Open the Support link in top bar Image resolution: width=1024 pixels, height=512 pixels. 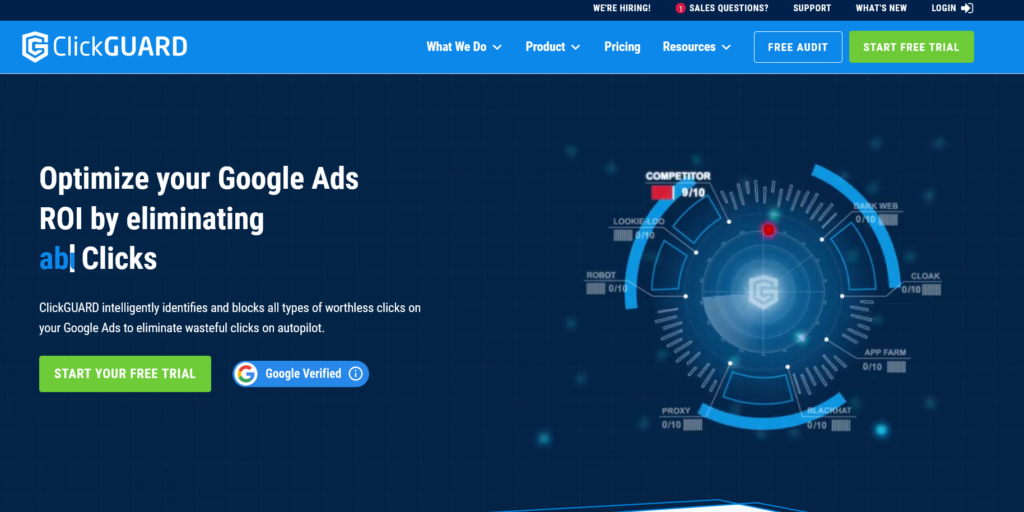point(812,8)
